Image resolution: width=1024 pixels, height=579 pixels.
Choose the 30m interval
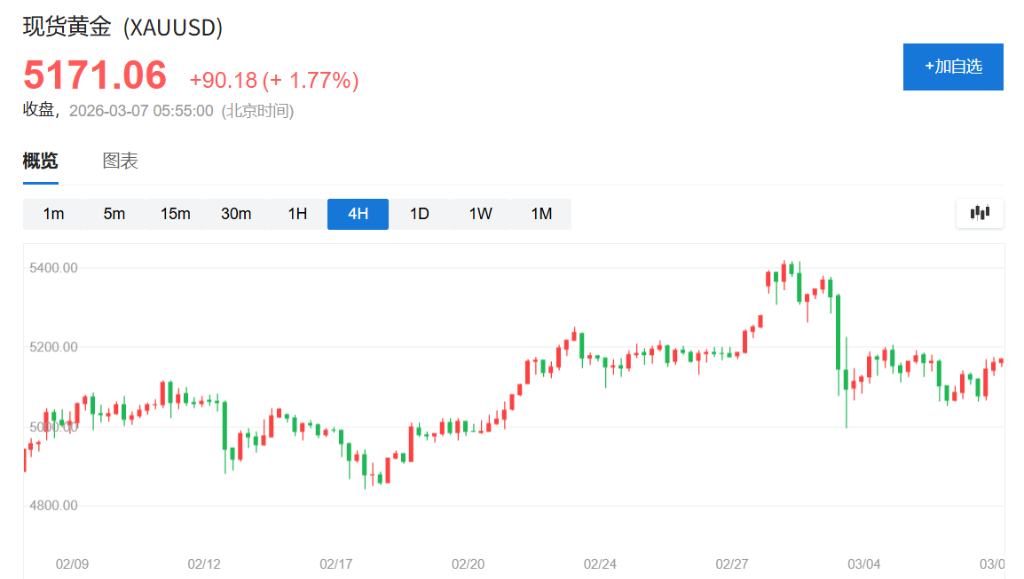(x=236, y=214)
